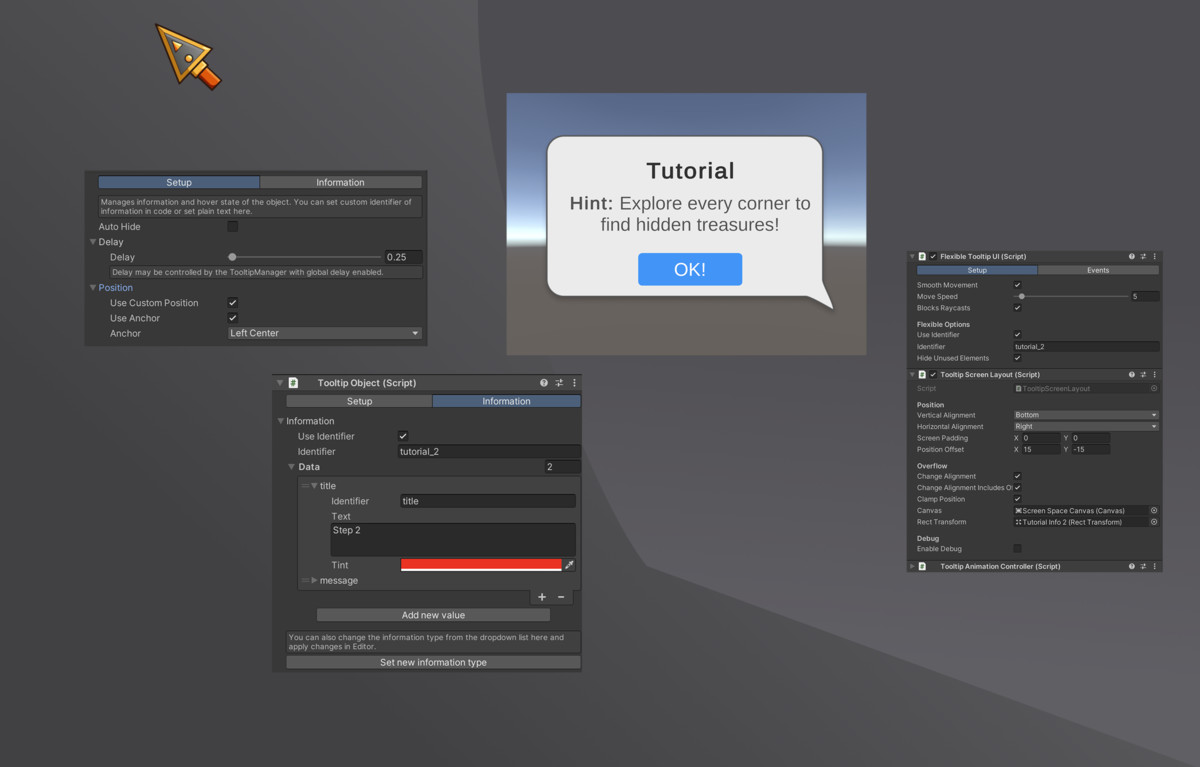Image resolution: width=1200 pixels, height=767 pixels.
Task: Expand the message data entry
Action: point(314,581)
